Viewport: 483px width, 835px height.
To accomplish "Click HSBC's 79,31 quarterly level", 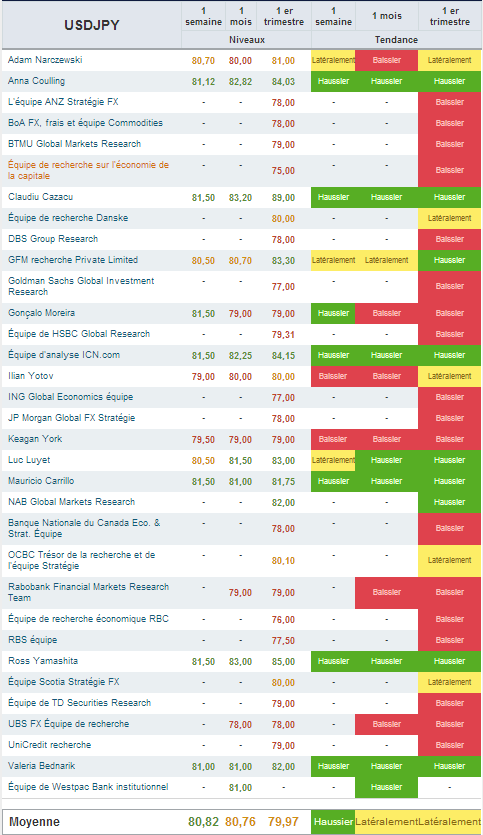I will click(283, 334).
